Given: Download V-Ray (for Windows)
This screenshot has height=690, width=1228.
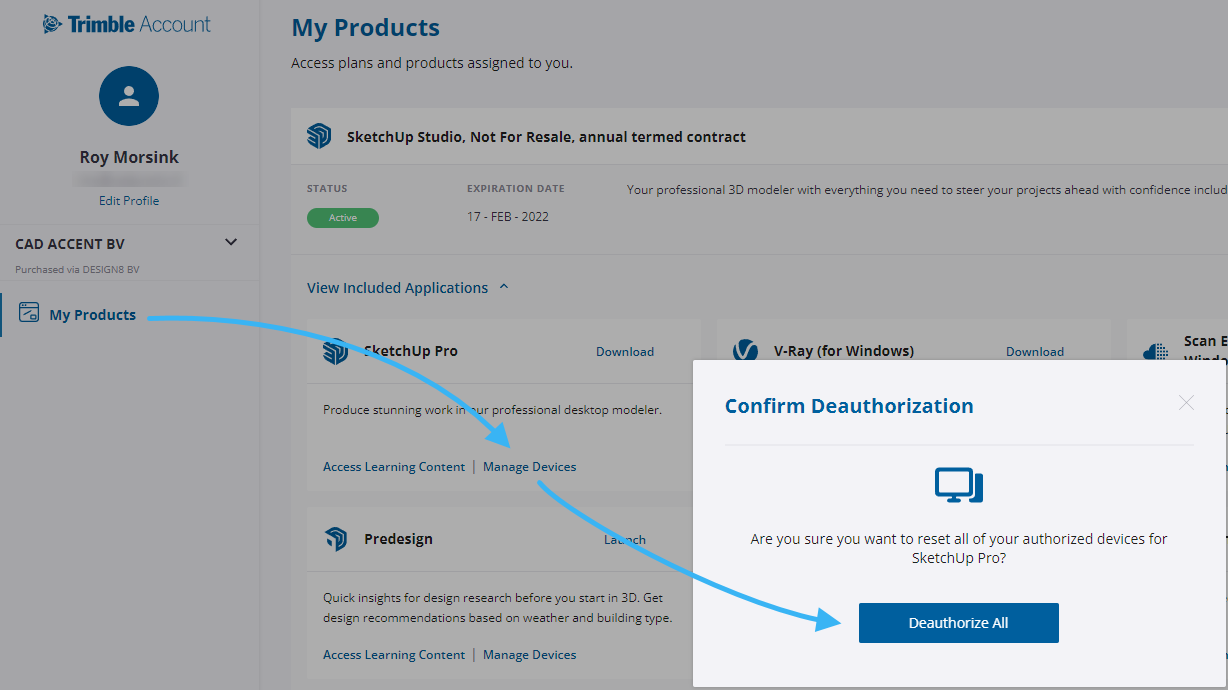Looking at the screenshot, I should (1035, 352).
